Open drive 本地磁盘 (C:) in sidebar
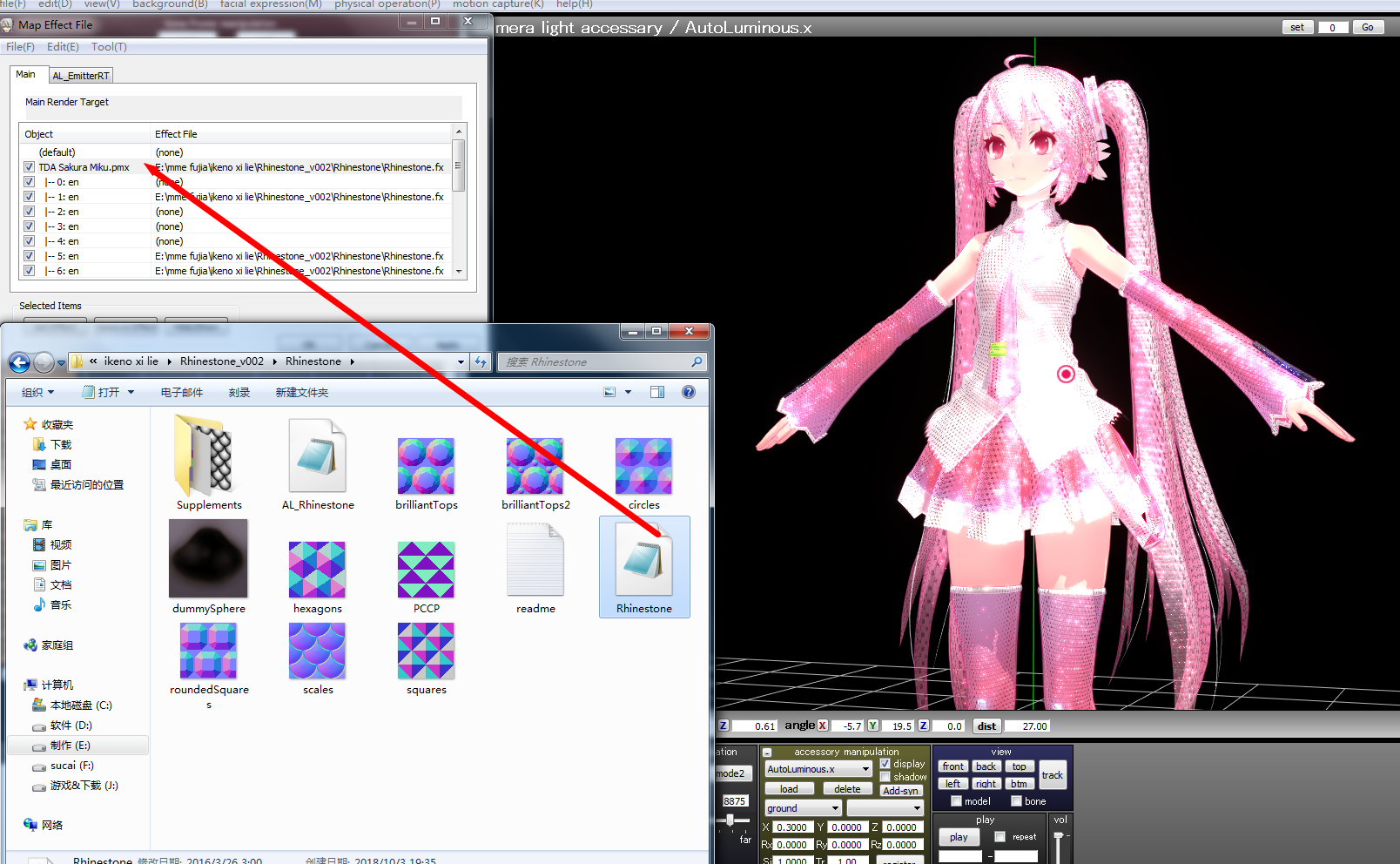1400x864 pixels. (x=72, y=705)
